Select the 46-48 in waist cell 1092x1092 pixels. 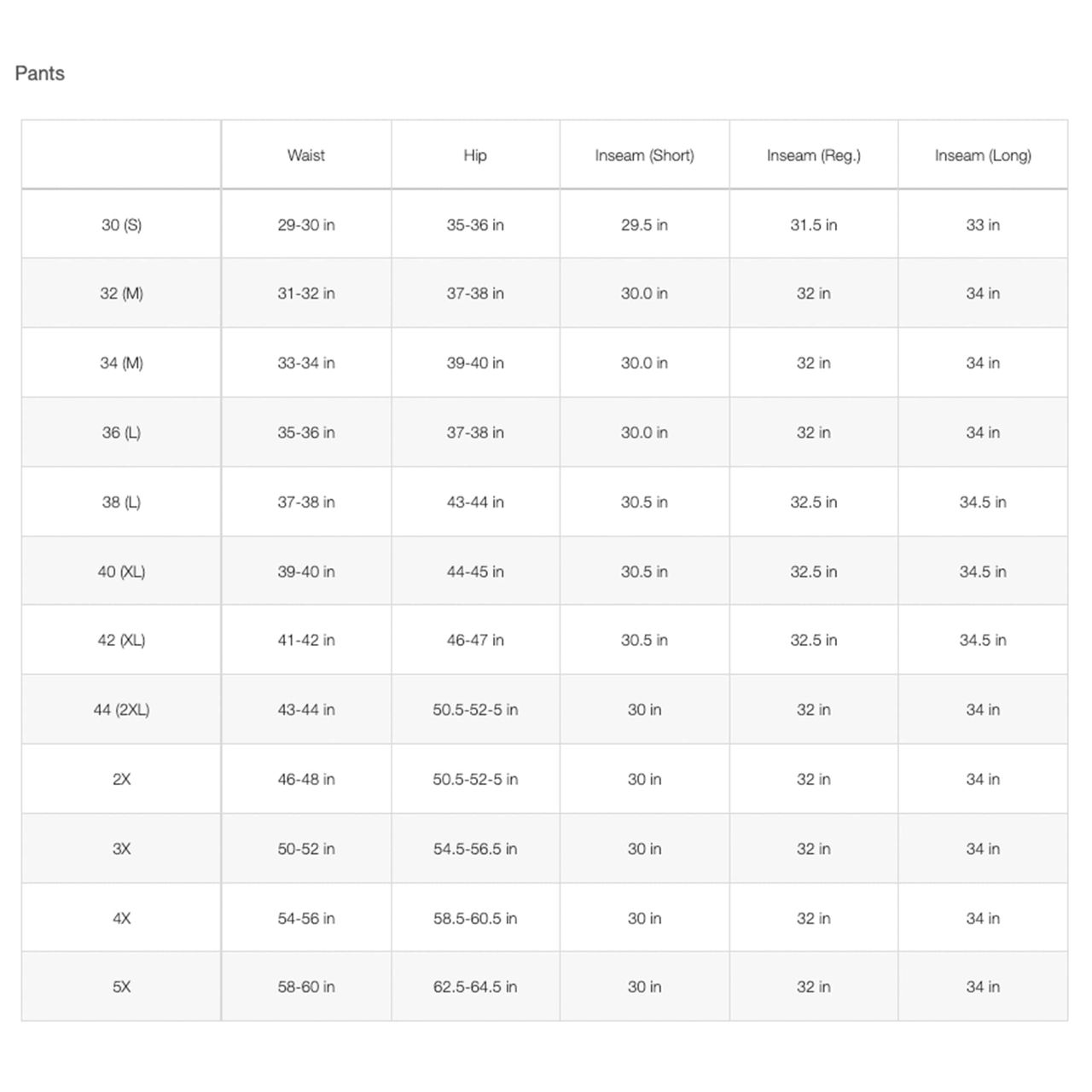(305, 779)
